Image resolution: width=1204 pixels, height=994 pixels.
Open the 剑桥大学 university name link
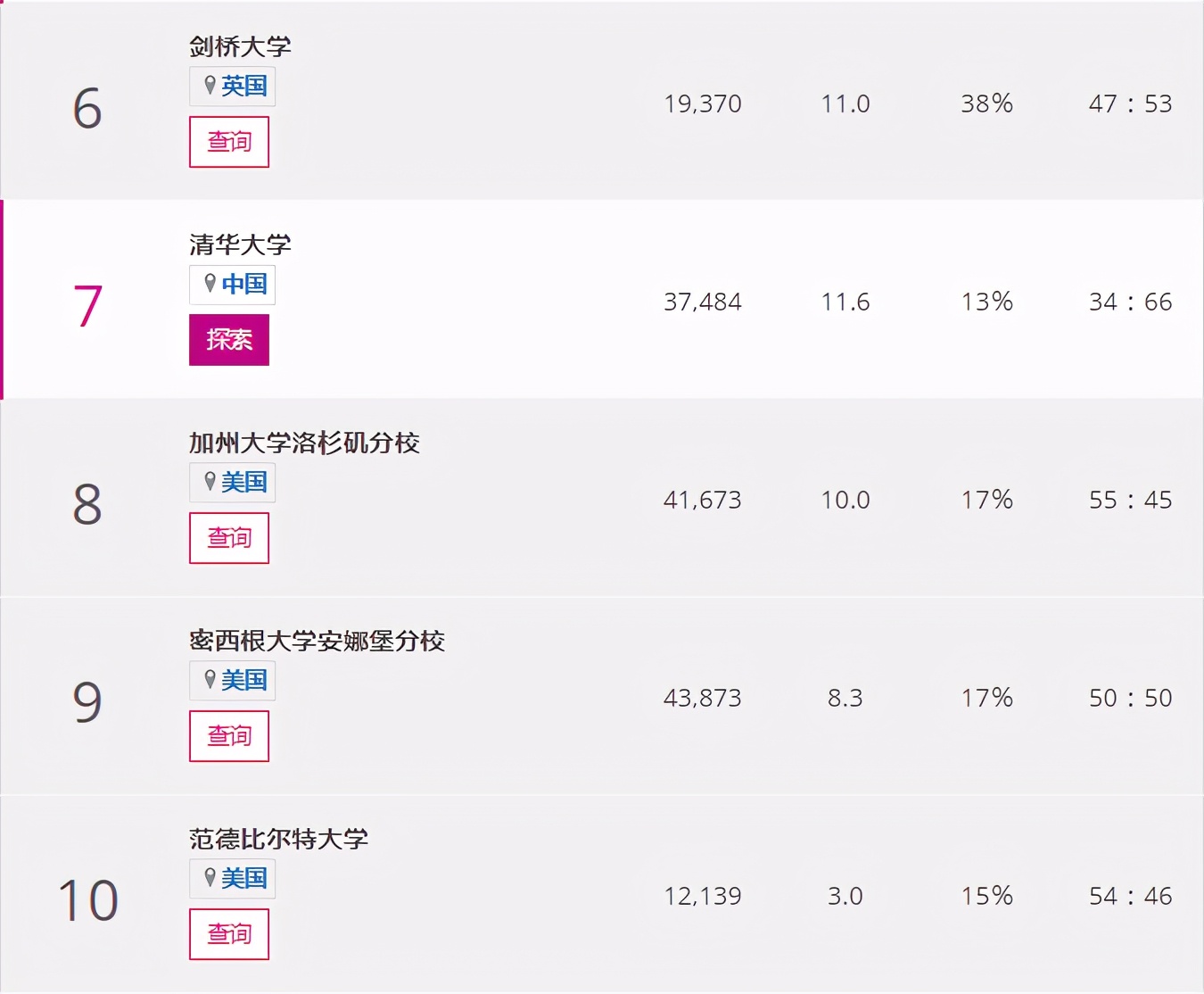(240, 46)
